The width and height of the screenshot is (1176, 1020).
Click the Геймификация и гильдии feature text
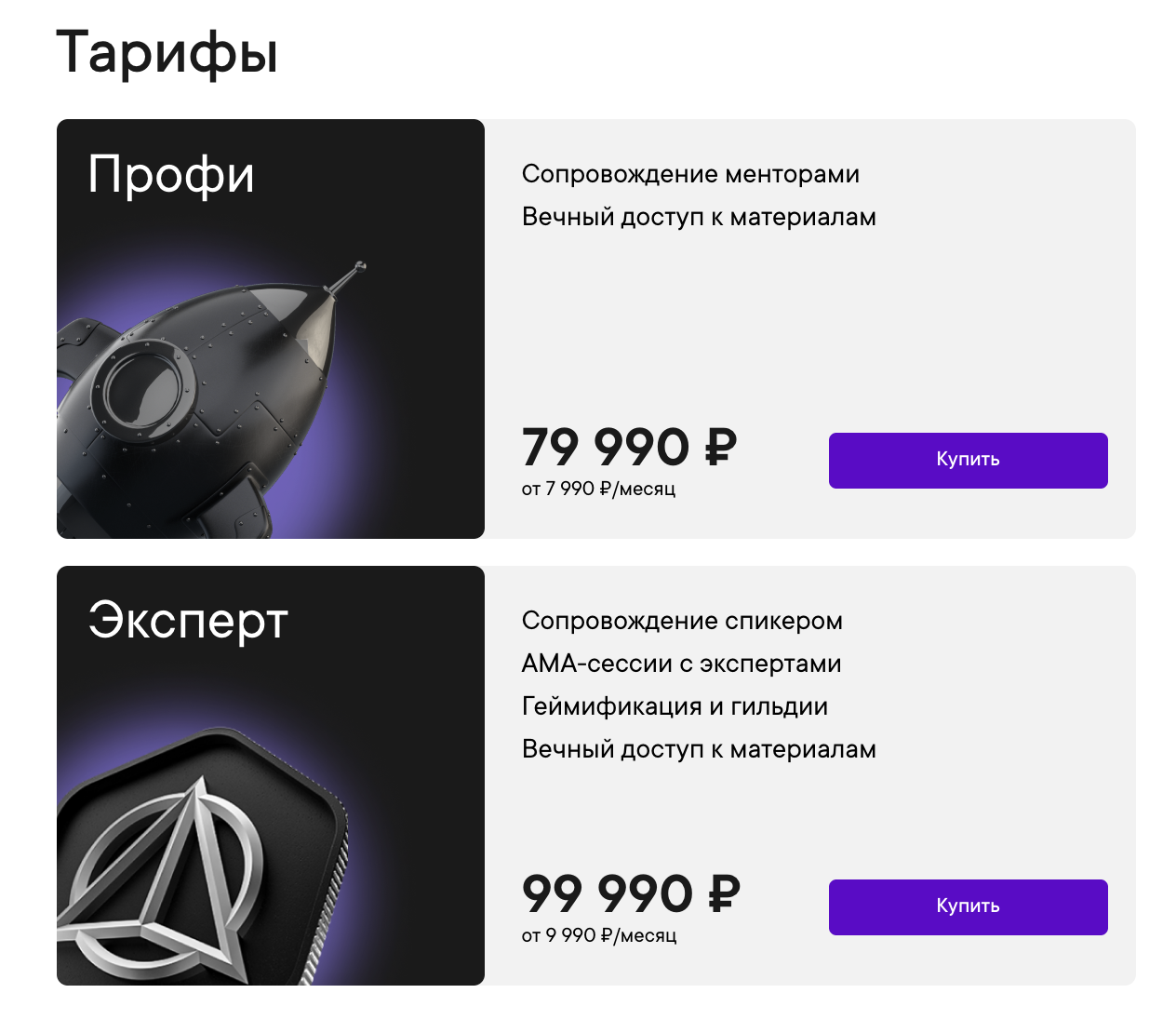[675, 706]
